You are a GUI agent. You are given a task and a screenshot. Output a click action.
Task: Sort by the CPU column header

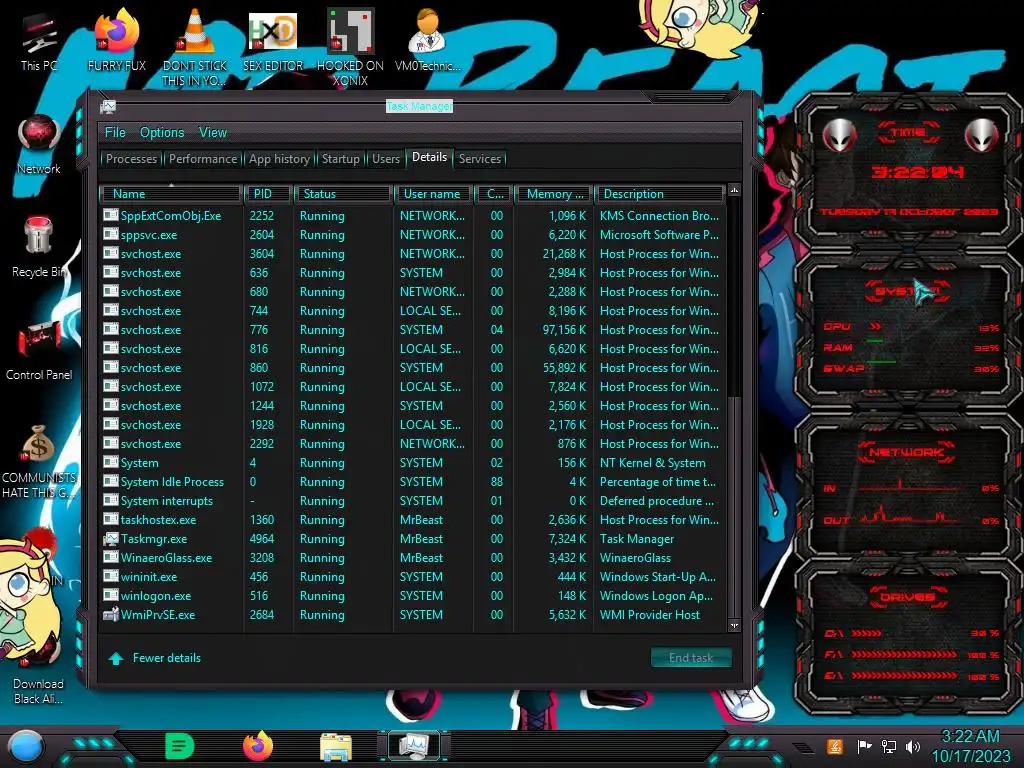[494, 194]
